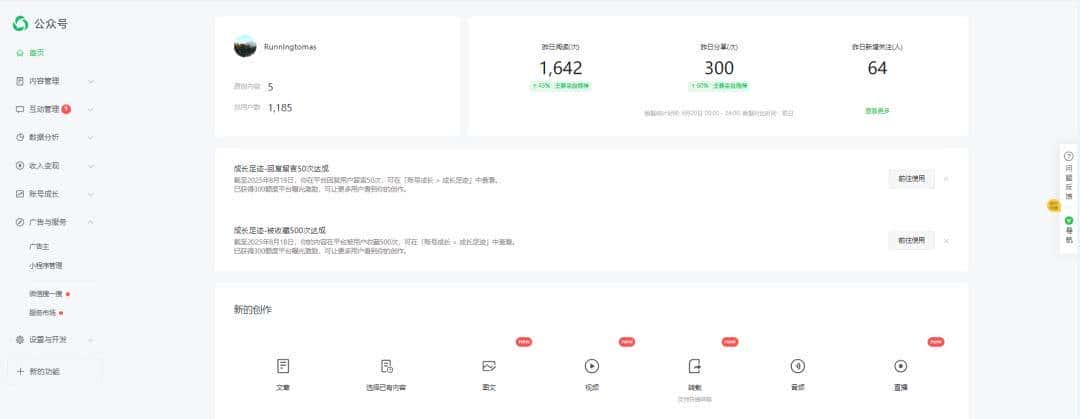
Task: Click the green 导航 icon on right edge
Action: coord(1068,220)
